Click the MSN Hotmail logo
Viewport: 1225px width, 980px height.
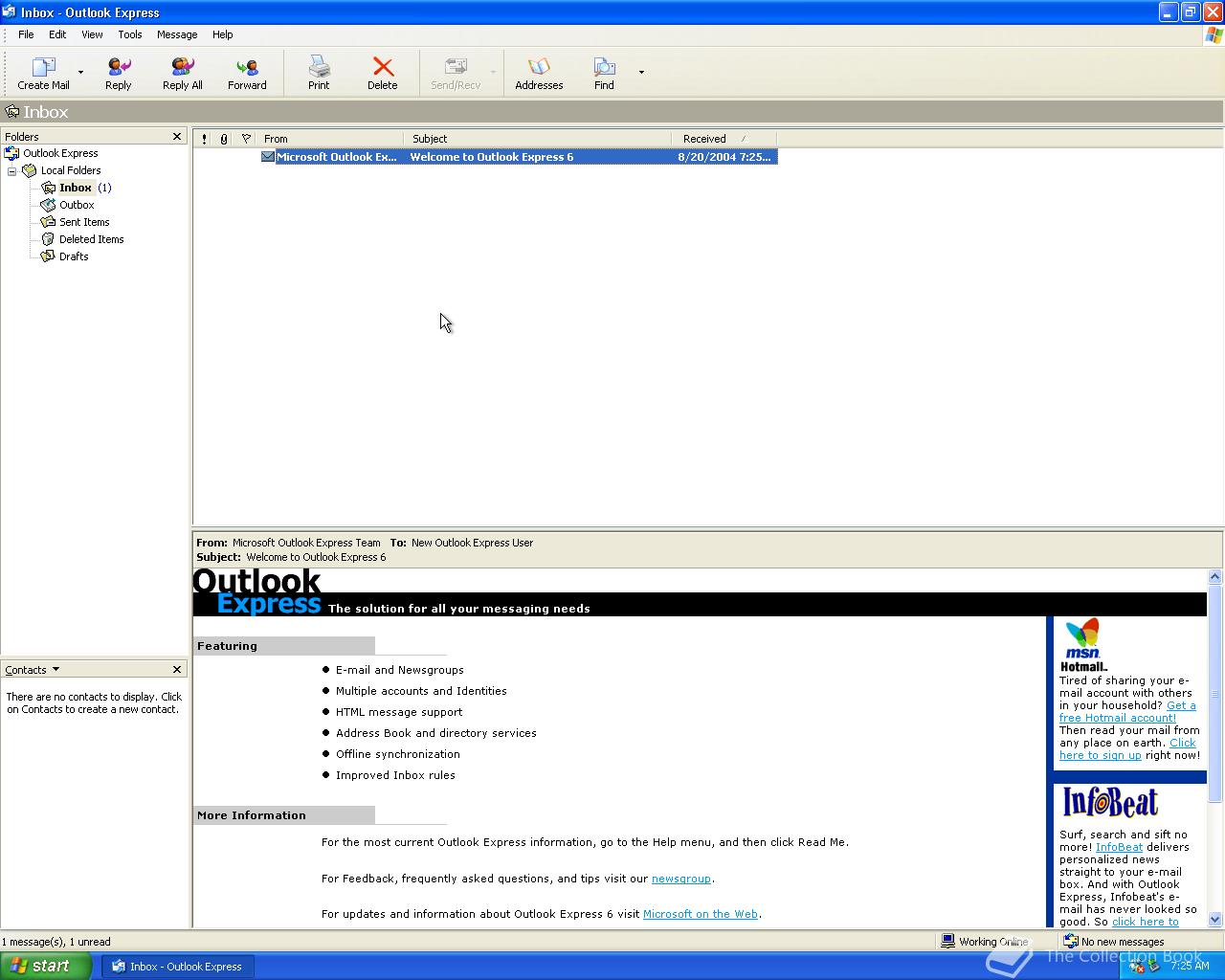[1083, 645]
